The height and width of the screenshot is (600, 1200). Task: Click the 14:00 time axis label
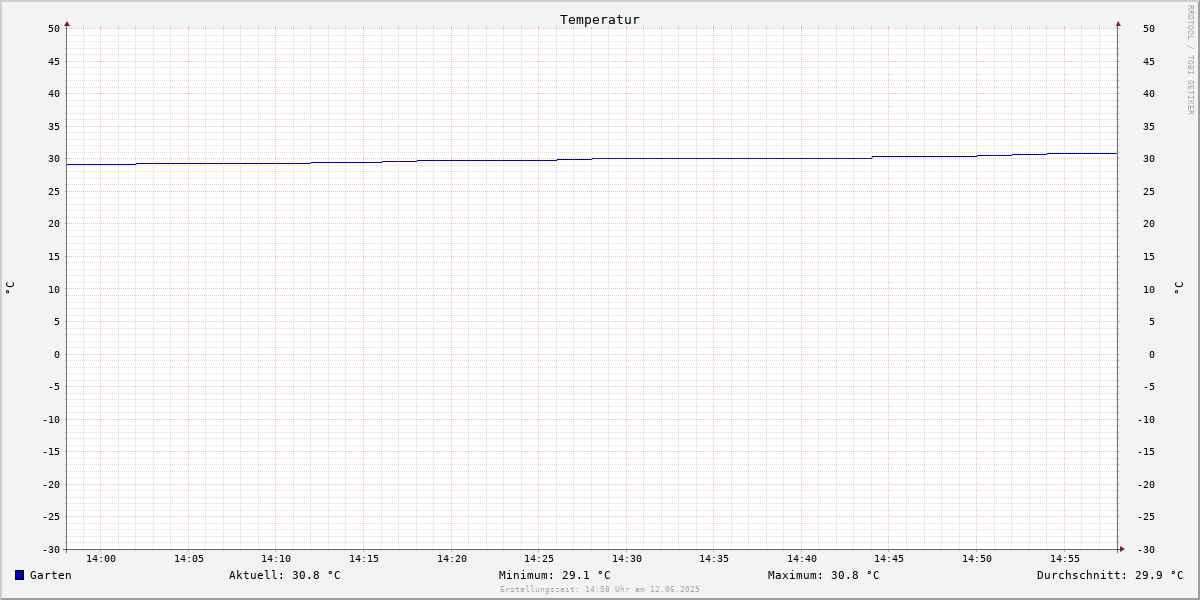(101, 559)
